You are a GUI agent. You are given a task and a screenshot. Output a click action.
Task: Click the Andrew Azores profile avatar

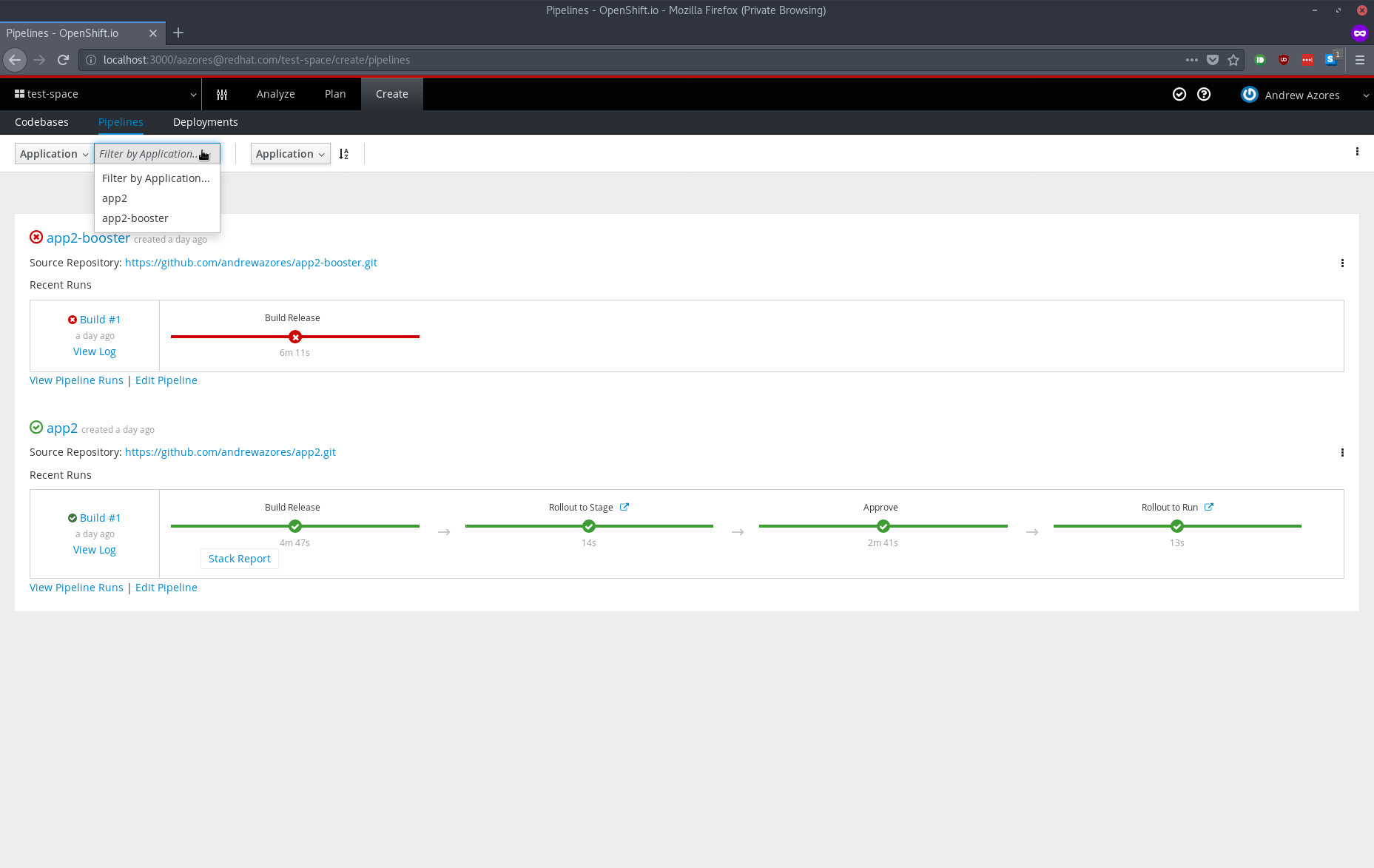(x=1250, y=95)
